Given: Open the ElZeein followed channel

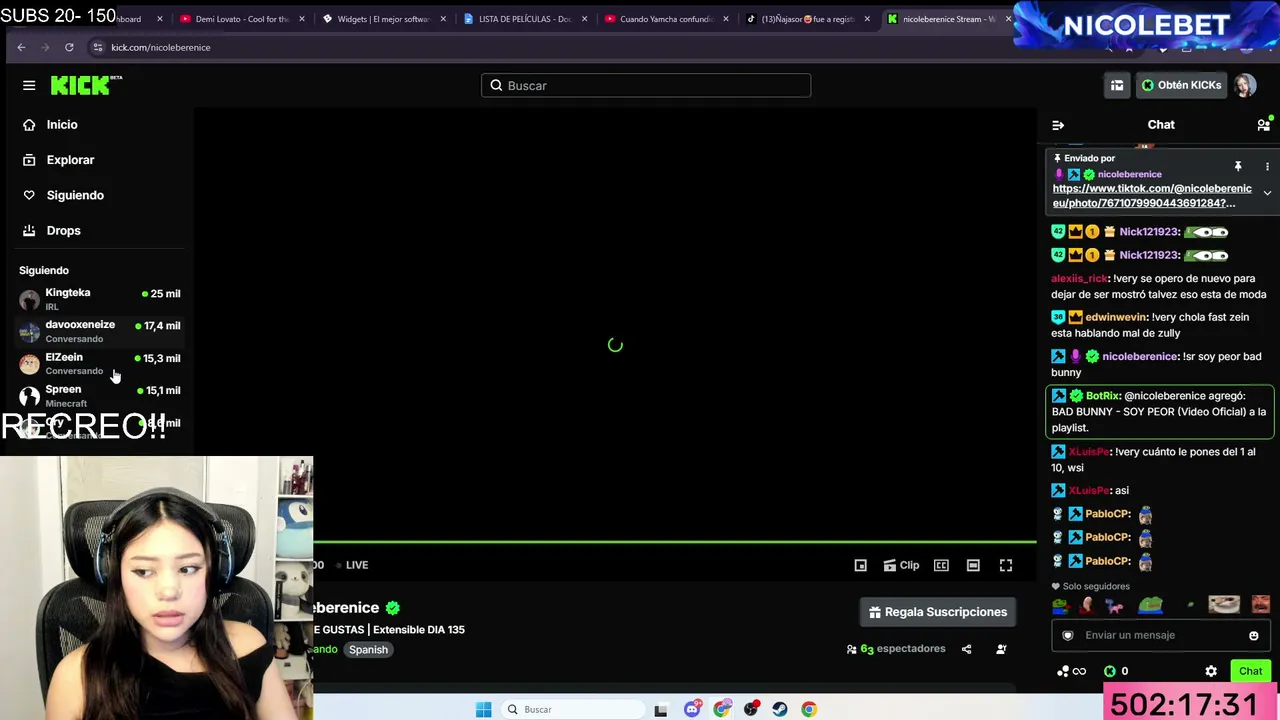Looking at the screenshot, I should click(99, 363).
